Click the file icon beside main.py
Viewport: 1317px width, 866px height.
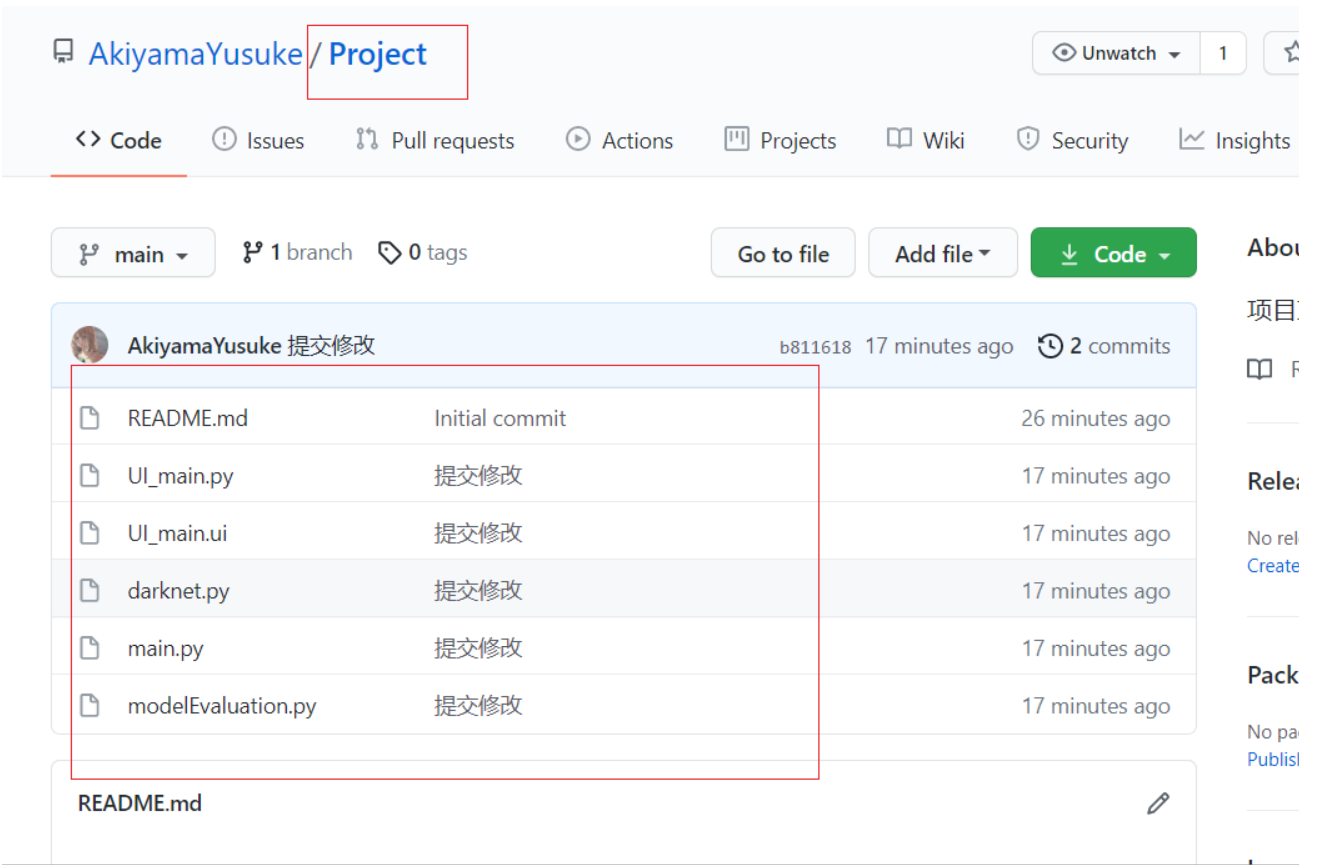click(x=90, y=648)
